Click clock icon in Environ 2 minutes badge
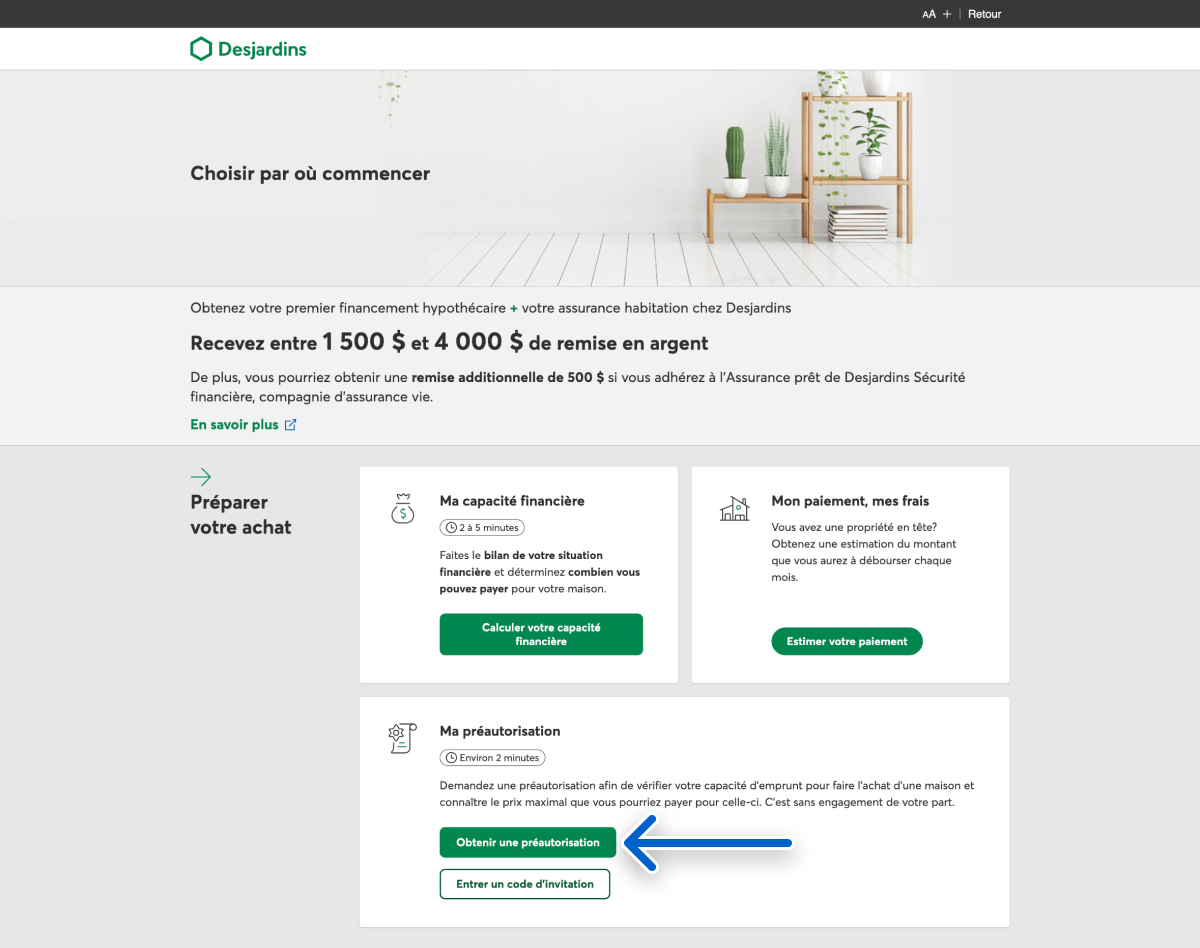The image size is (1200, 948). coord(451,758)
